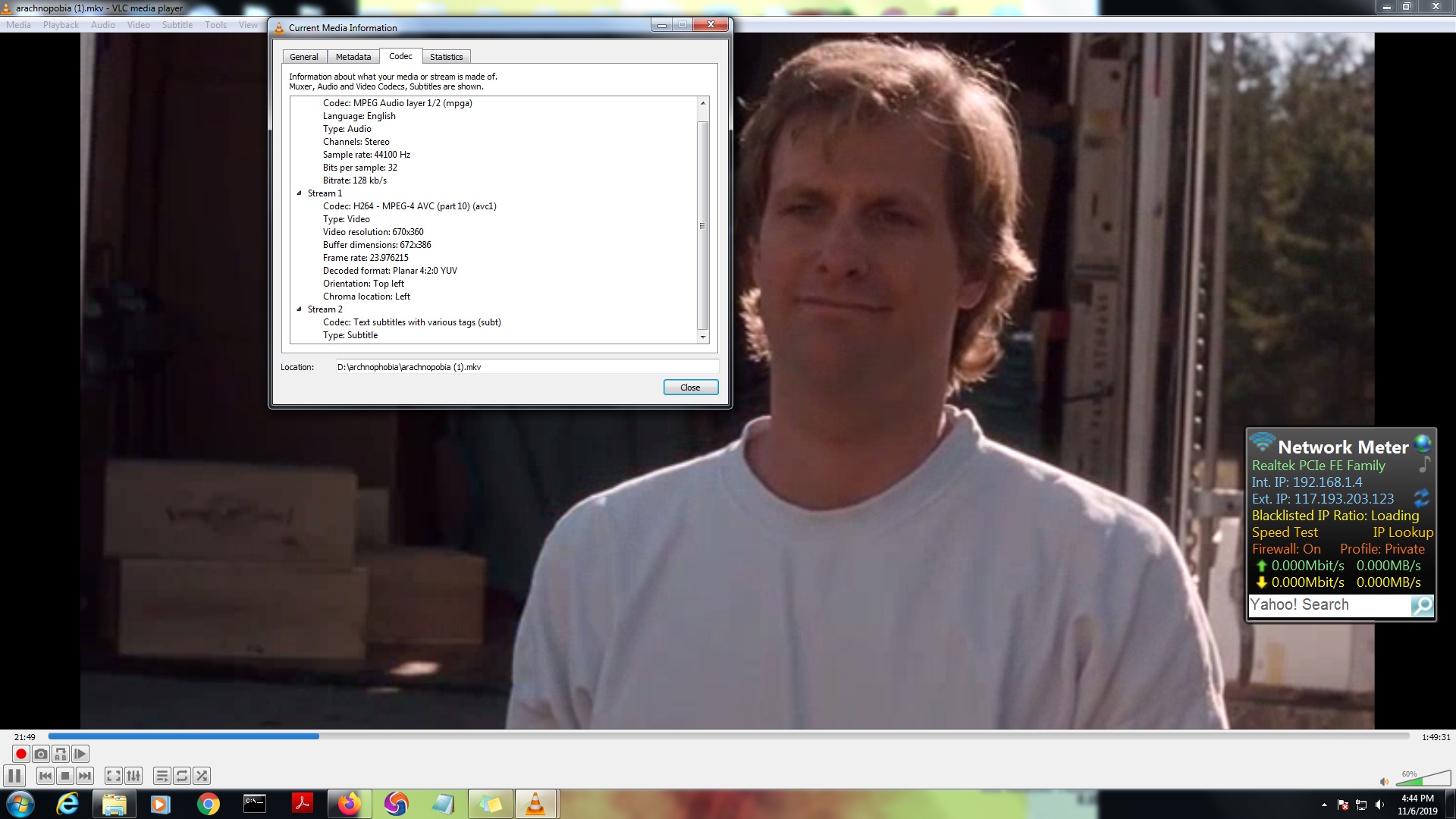The width and height of the screenshot is (1456, 819).
Task: Open Google Chrome from taskbar
Action: point(208,804)
